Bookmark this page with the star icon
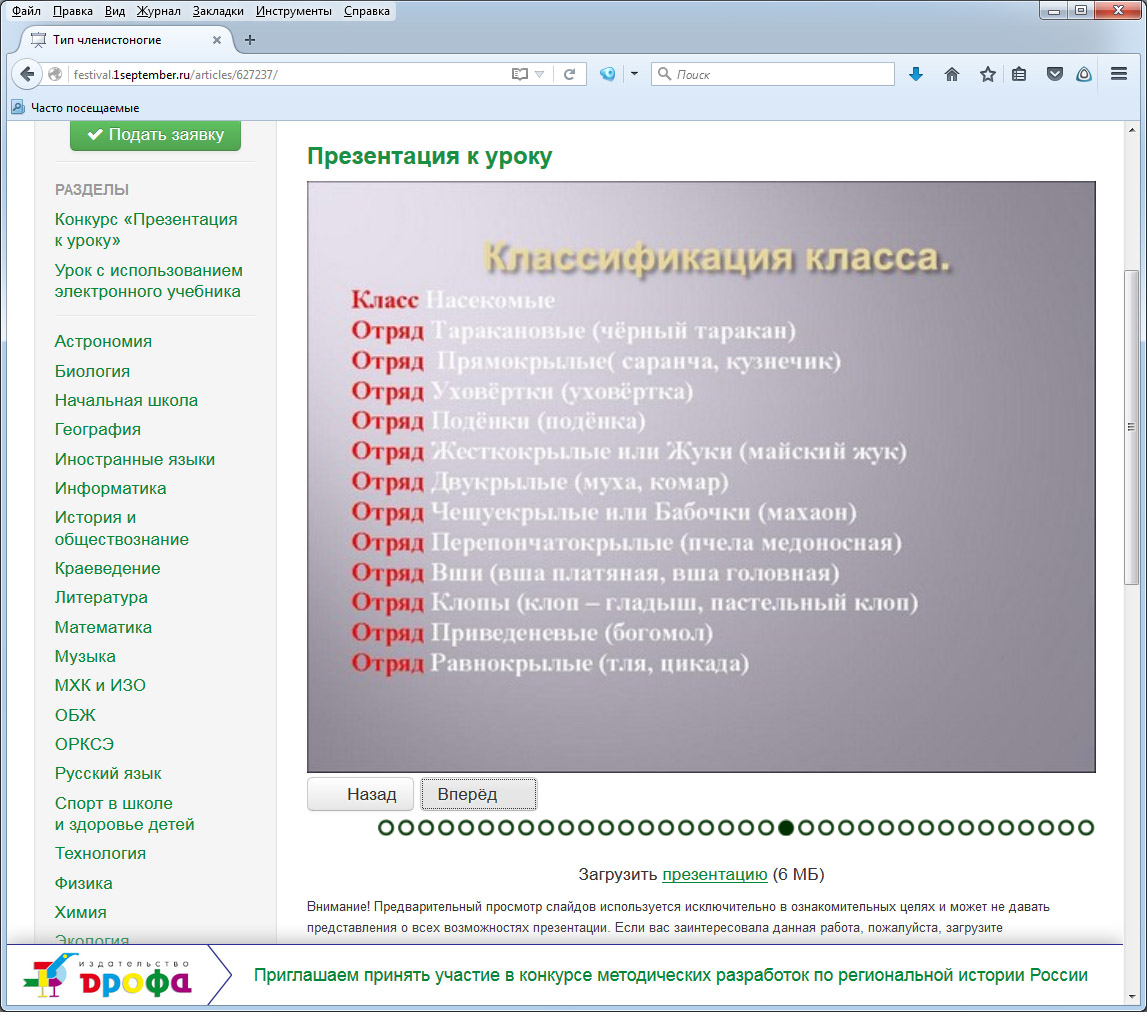This screenshot has width=1147, height=1012. tap(987, 74)
